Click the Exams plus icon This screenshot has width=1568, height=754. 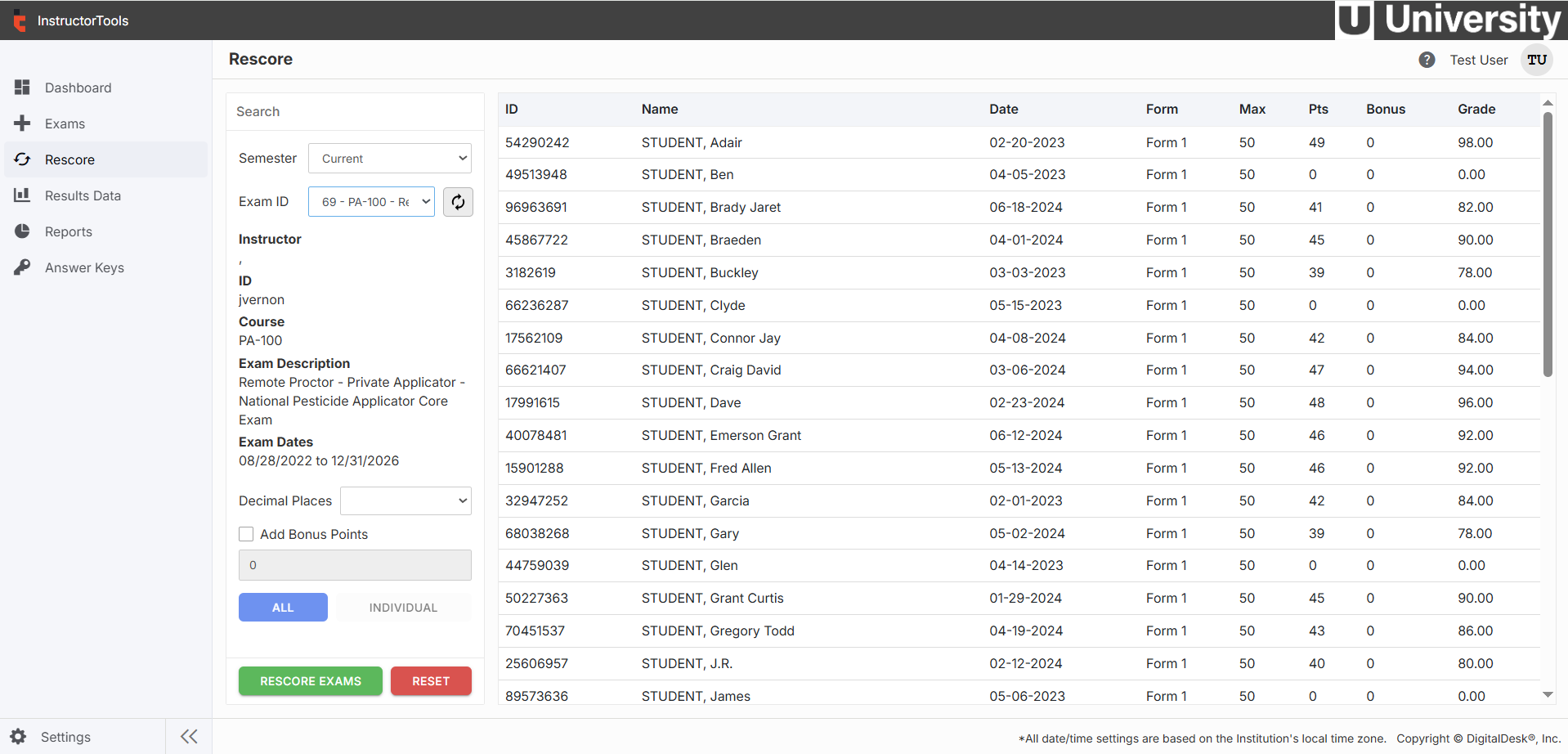tap(22, 123)
